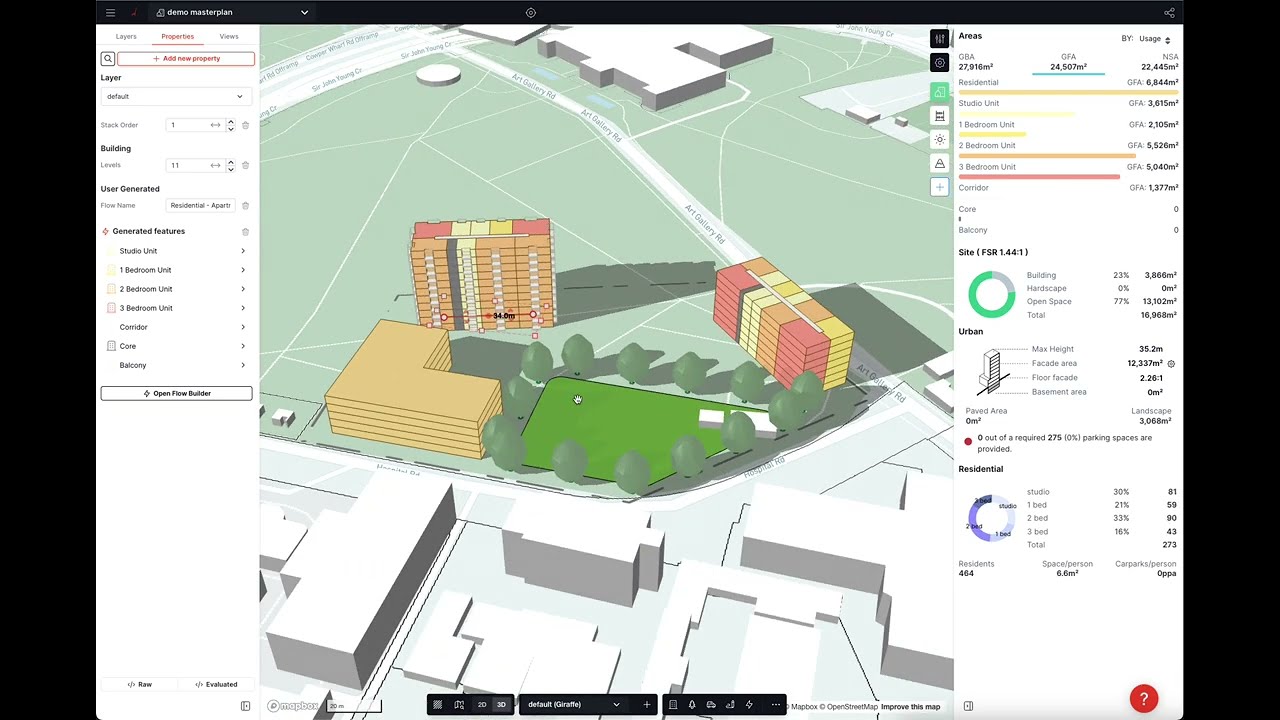Expand the 2 Bedroom Unit feature row

176,289
